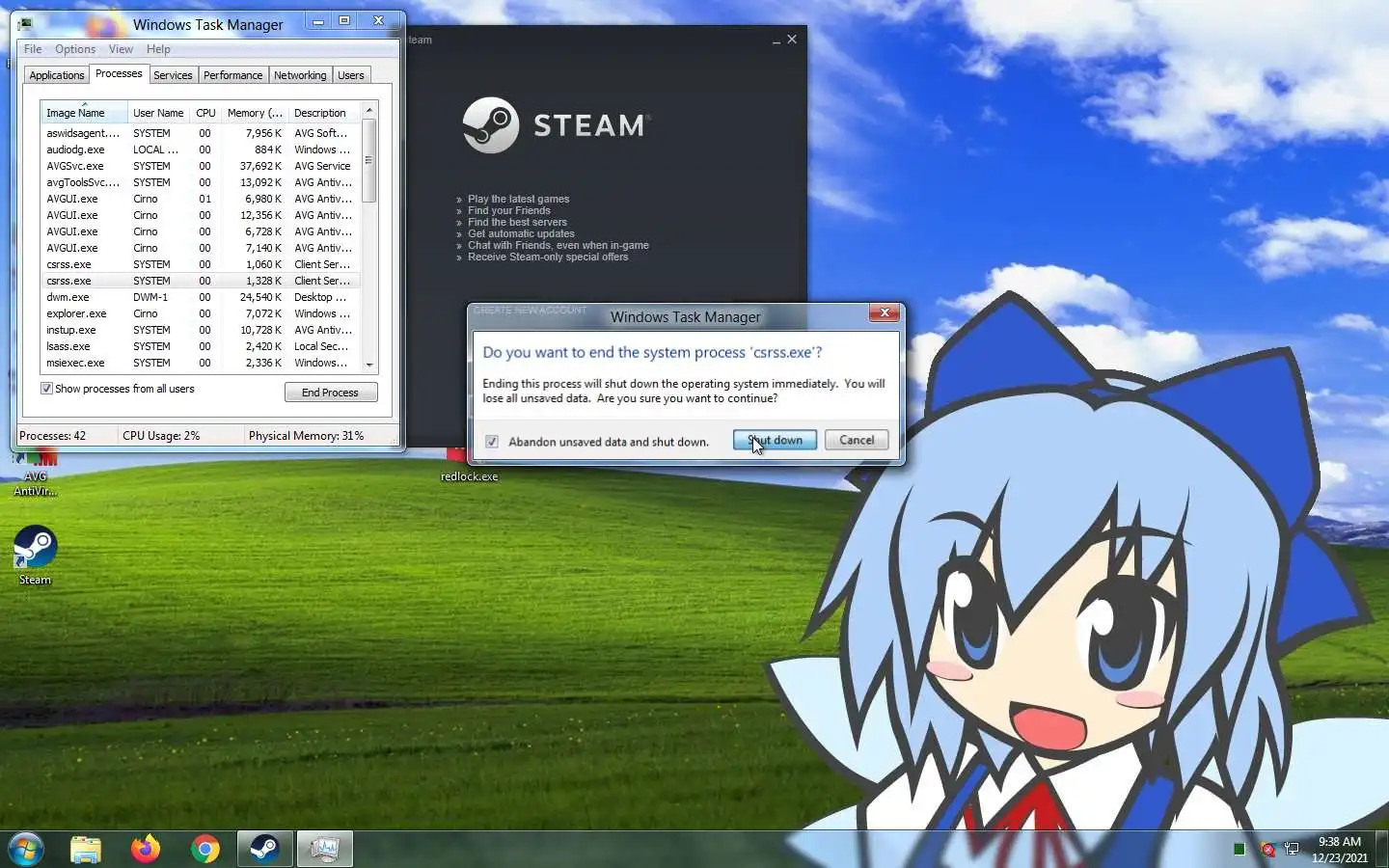This screenshot has height=868, width=1389.
Task: Switch to Steam via taskbar button
Action: [x=264, y=849]
